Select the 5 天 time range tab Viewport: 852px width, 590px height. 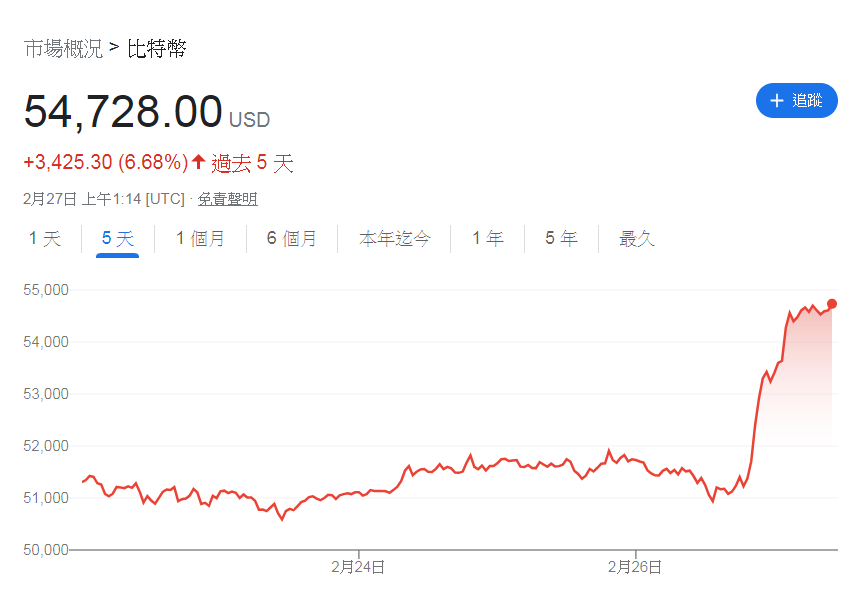(x=118, y=238)
